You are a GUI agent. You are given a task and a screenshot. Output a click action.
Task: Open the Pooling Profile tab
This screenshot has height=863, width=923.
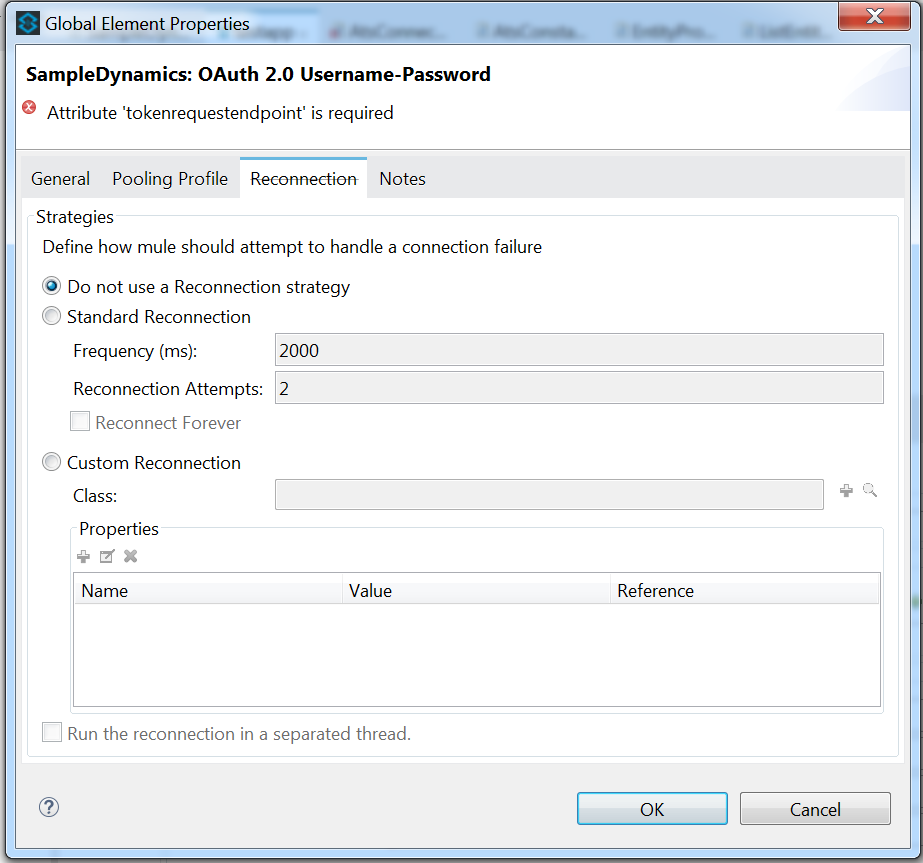[170, 179]
